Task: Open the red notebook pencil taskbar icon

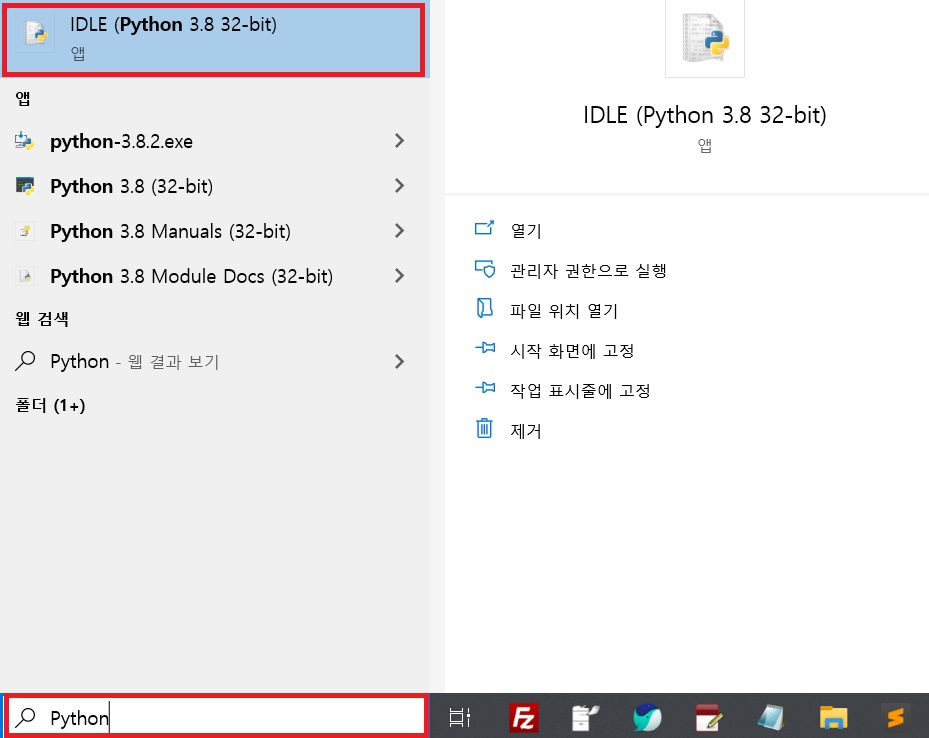Action: pyautogui.click(x=709, y=718)
